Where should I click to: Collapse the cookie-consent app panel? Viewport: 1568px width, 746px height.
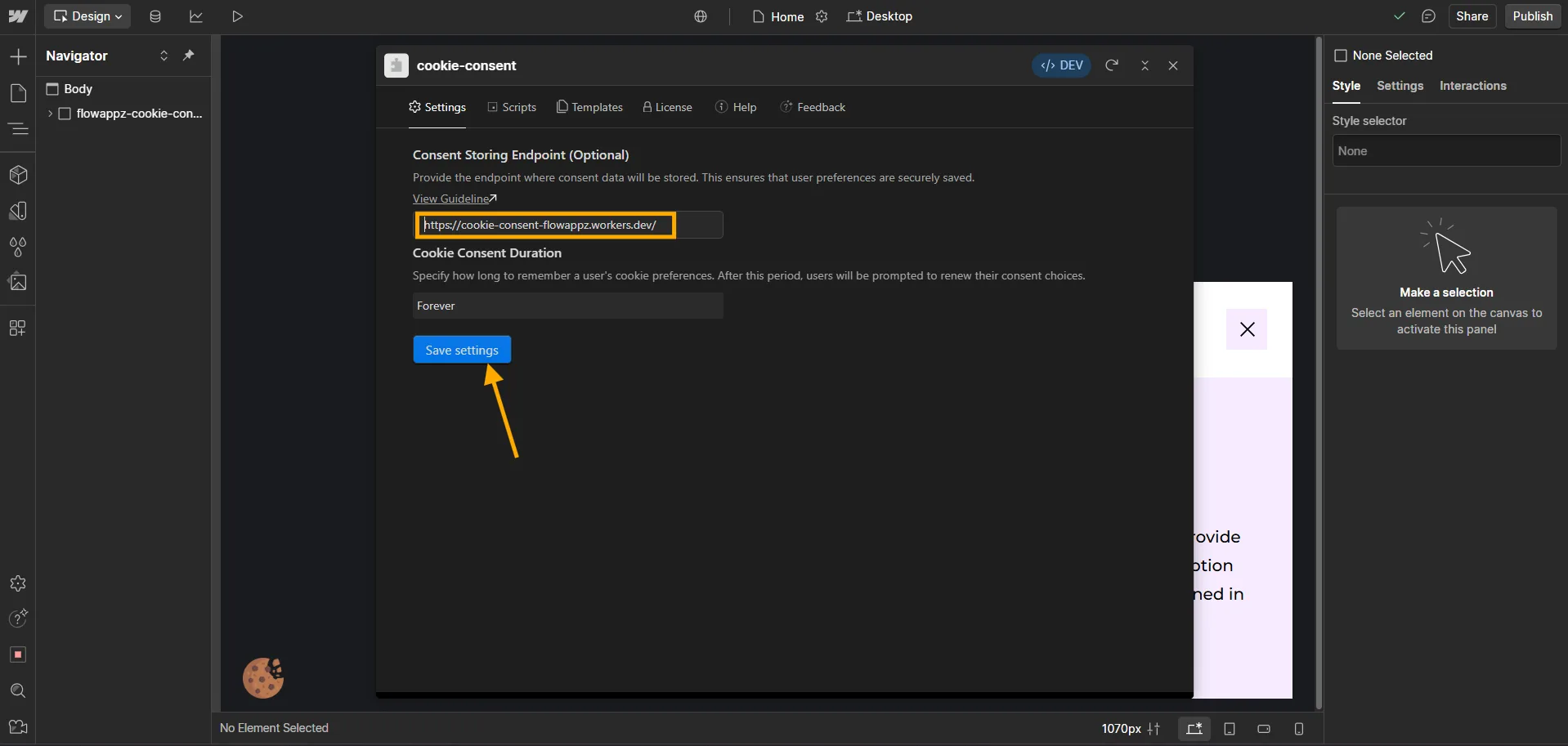pos(1145,65)
